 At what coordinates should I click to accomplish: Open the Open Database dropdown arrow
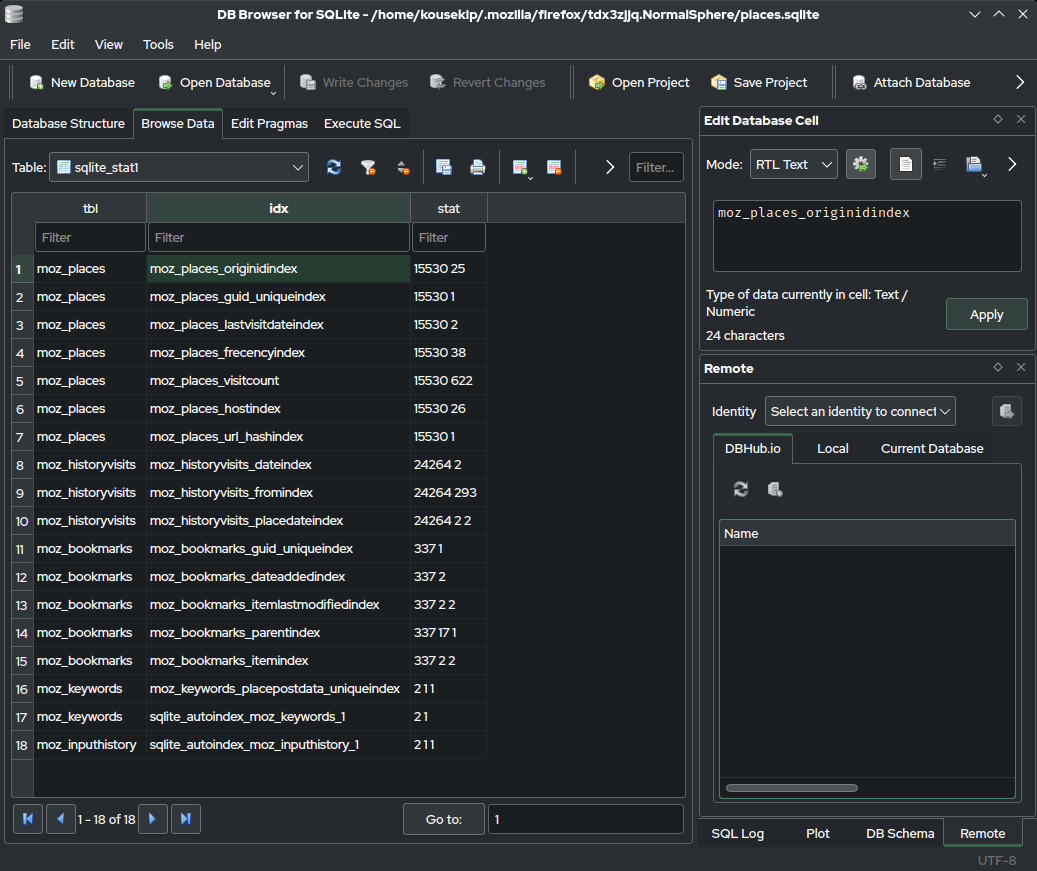(x=273, y=93)
